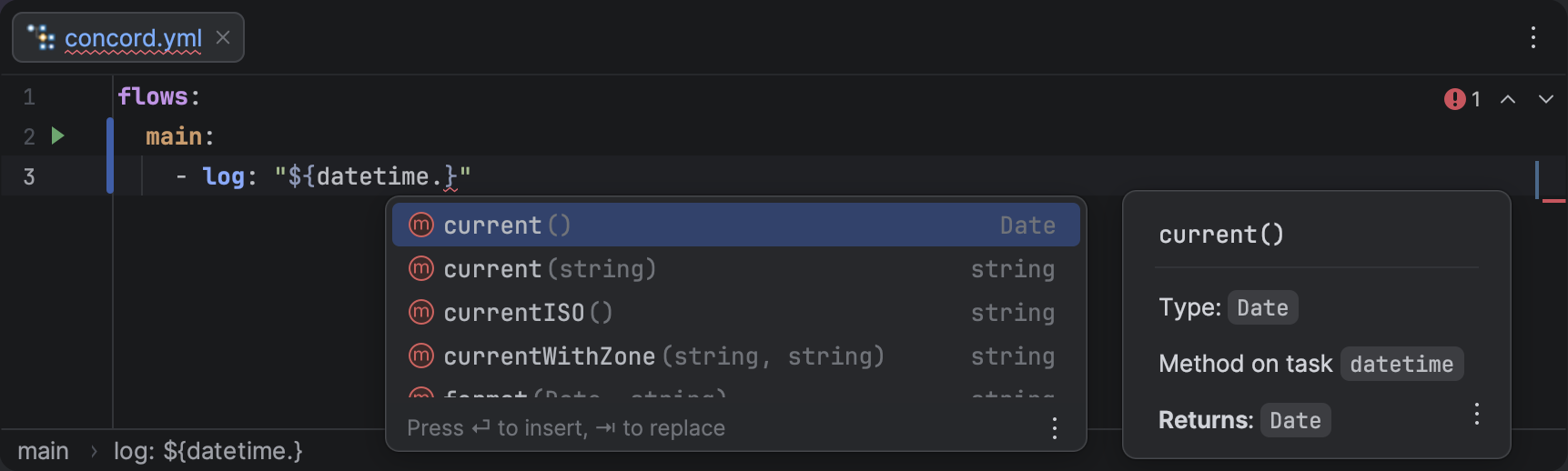Open completion popup options menu
Viewport: 1568px width, 471px height.
1055,428
